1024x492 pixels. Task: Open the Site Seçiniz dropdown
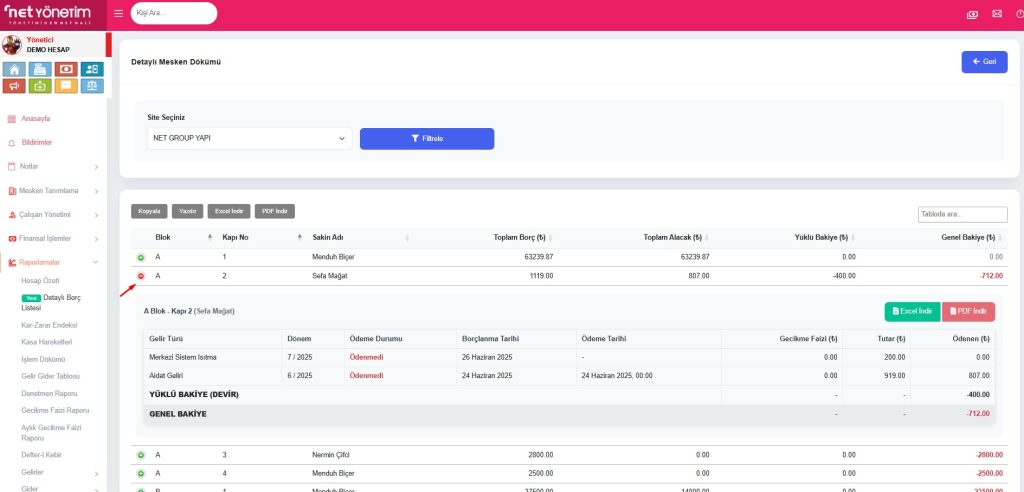(249, 138)
